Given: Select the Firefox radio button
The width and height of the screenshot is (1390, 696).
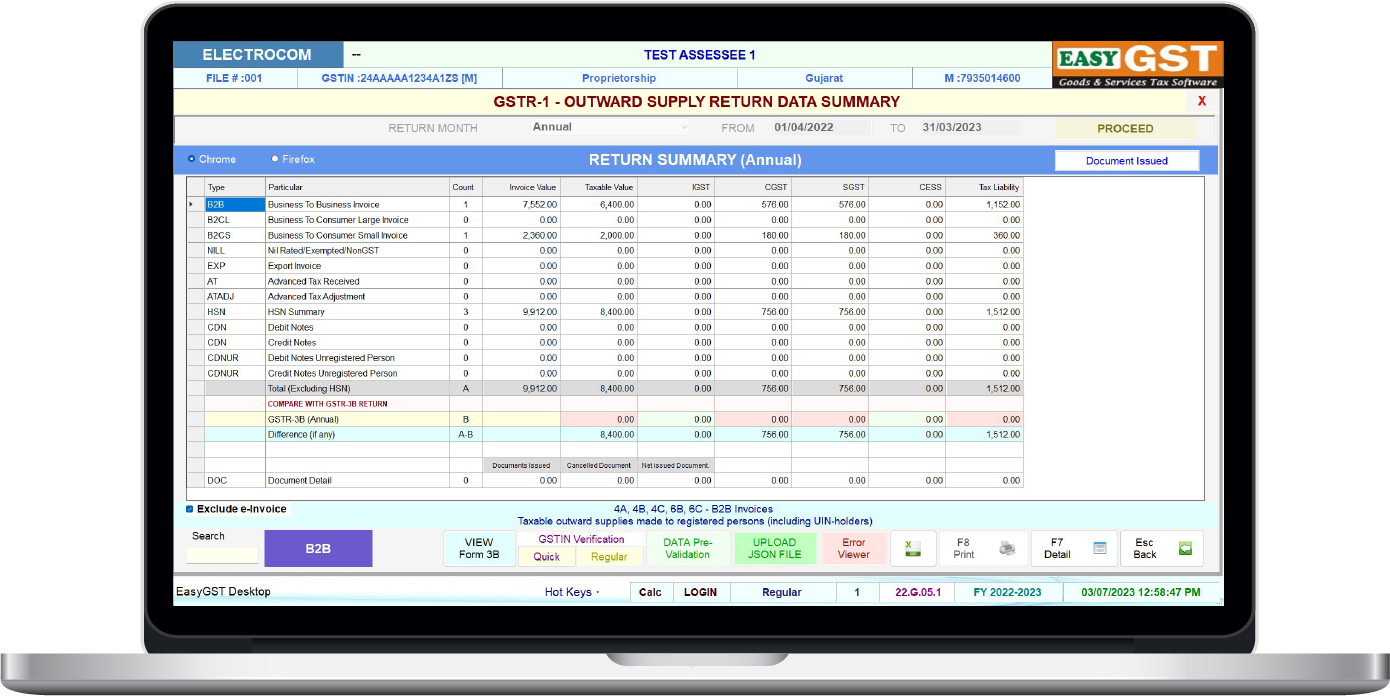Looking at the screenshot, I should [x=275, y=159].
